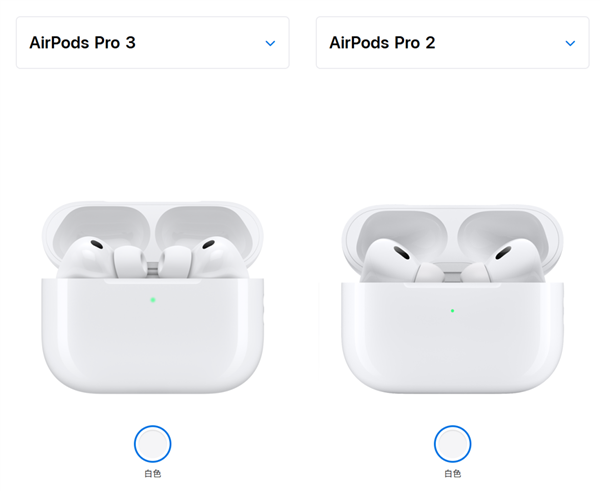Click the green status light on Pro 3 case
Image resolution: width=600 pixels, height=491 pixels.
(x=153, y=300)
